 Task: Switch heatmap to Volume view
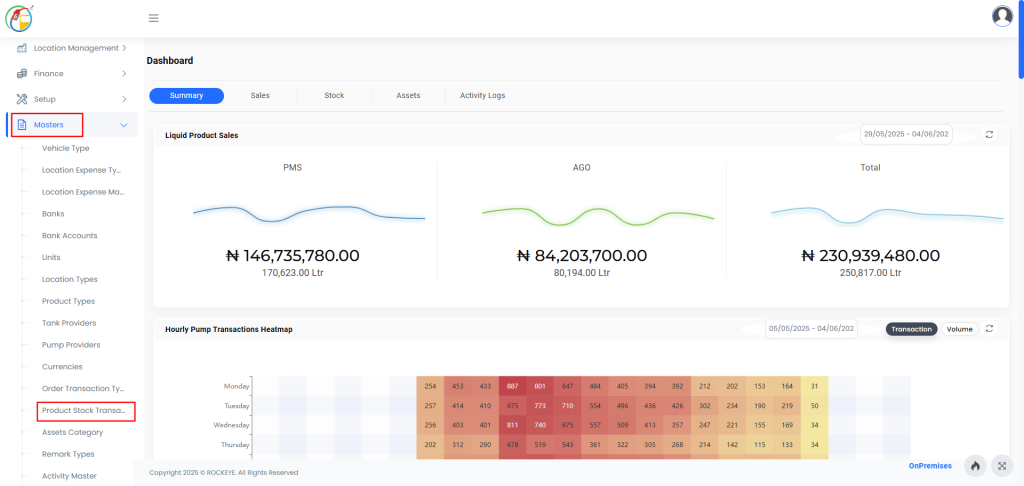[x=959, y=329]
